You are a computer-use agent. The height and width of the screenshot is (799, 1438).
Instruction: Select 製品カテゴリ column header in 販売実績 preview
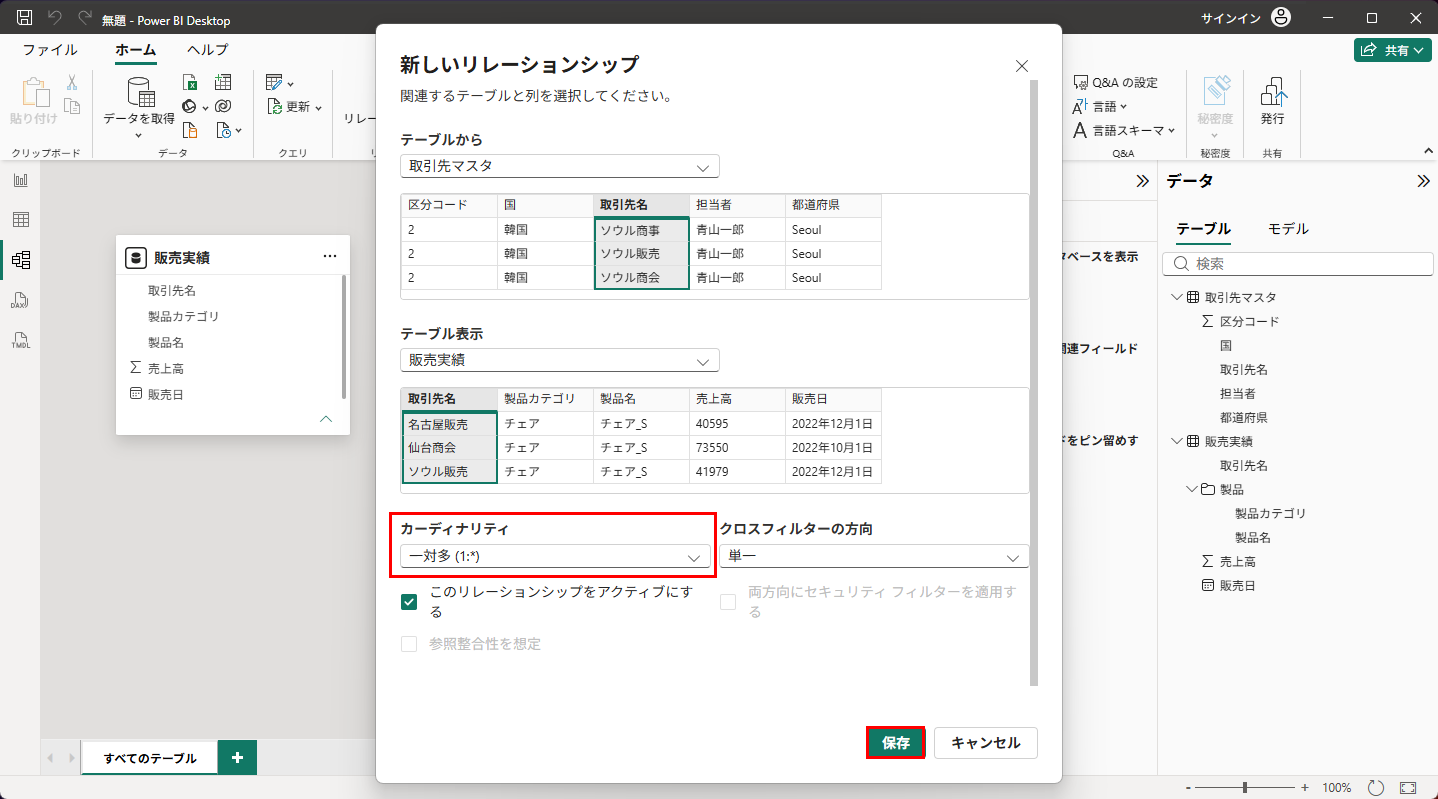pyautogui.click(x=545, y=399)
